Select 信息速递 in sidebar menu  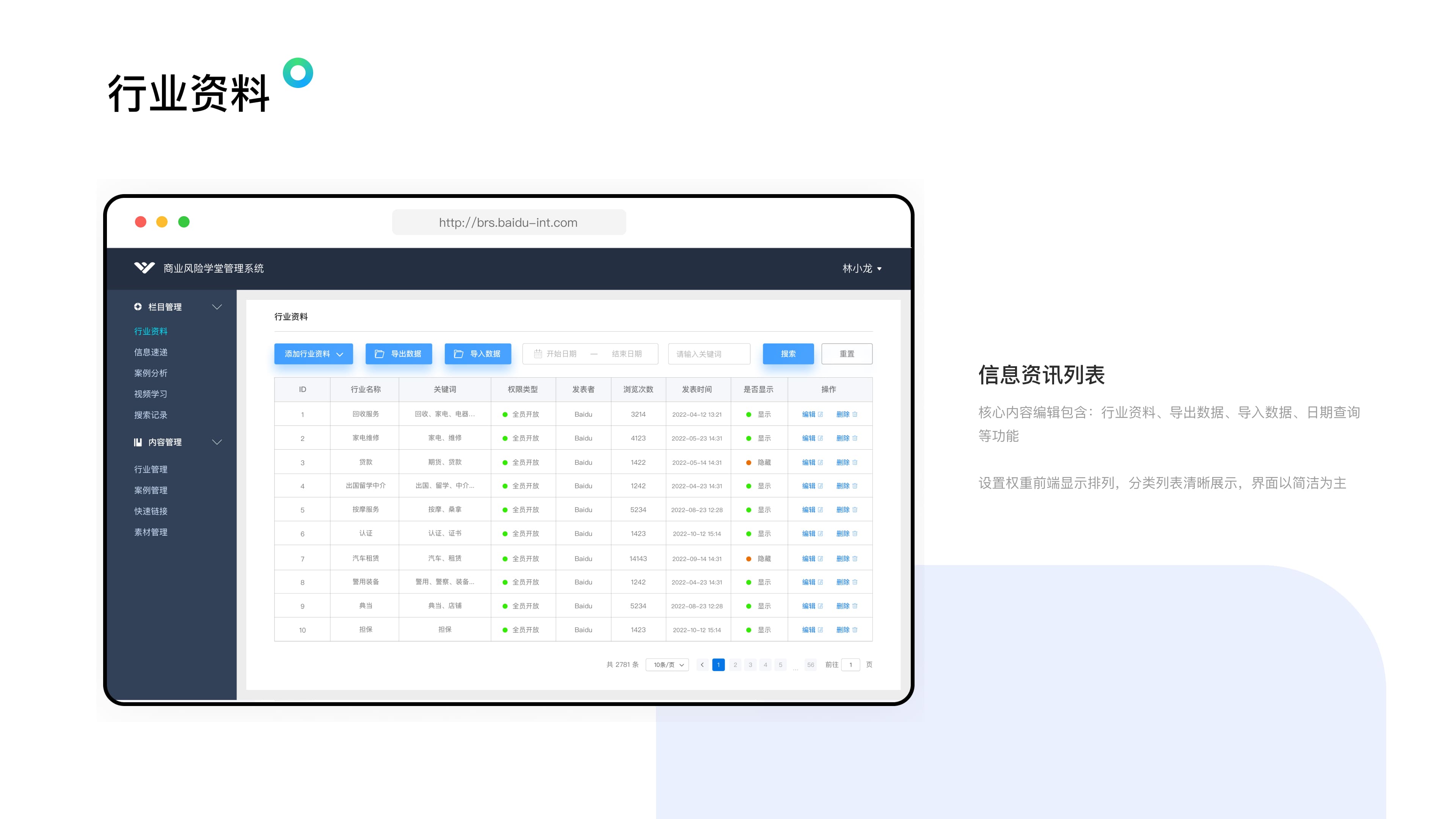click(151, 352)
